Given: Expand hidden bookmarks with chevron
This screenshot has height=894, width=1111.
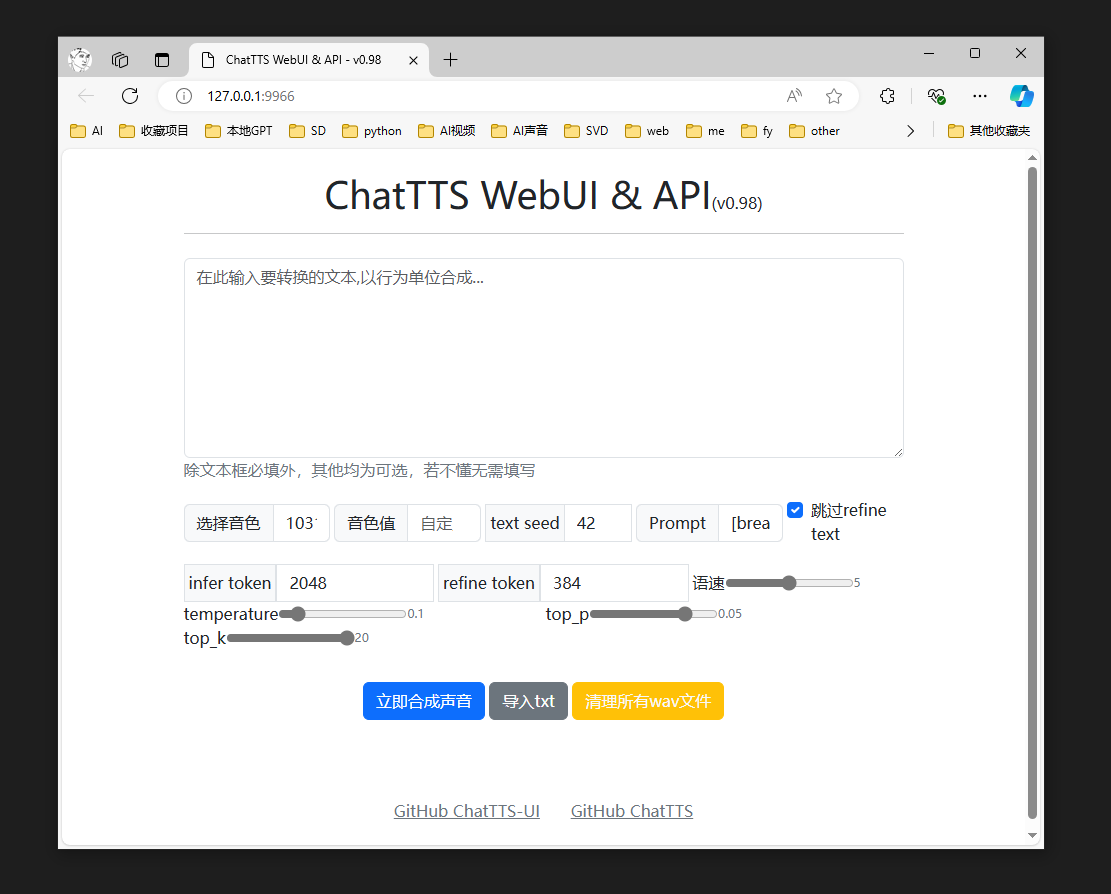Looking at the screenshot, I should (910, 131).
